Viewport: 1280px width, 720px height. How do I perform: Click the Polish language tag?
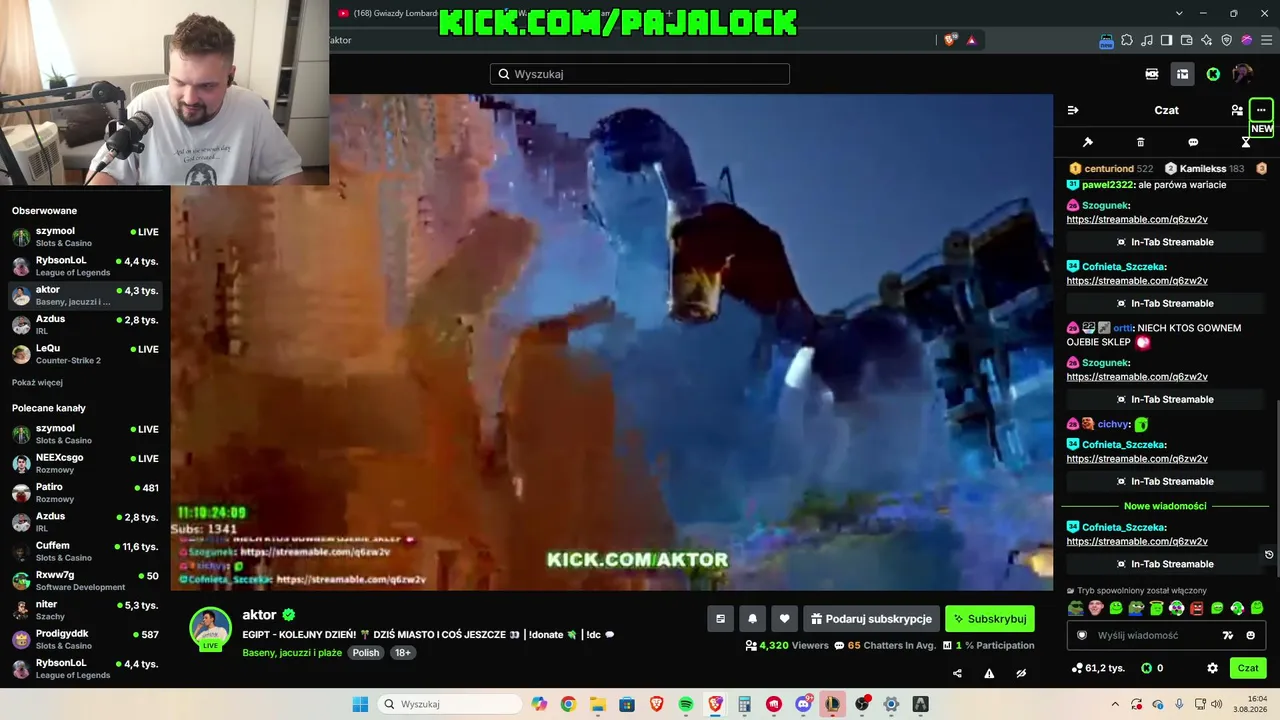pyautogui.click(x=366, y=653)
